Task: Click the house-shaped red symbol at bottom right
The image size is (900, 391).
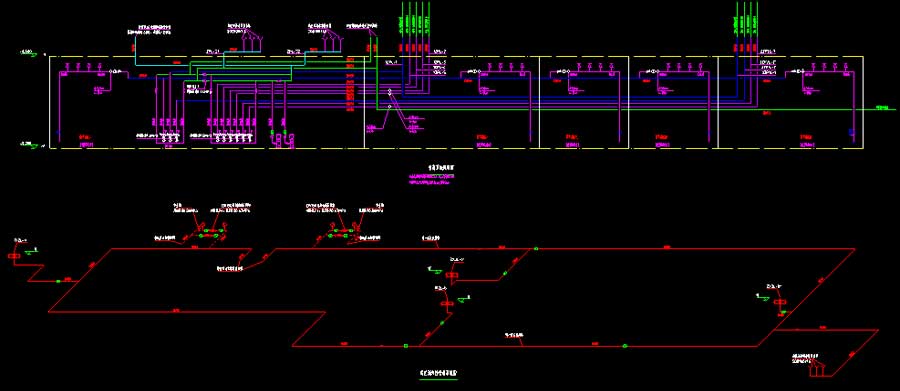Action: point(817,368)
